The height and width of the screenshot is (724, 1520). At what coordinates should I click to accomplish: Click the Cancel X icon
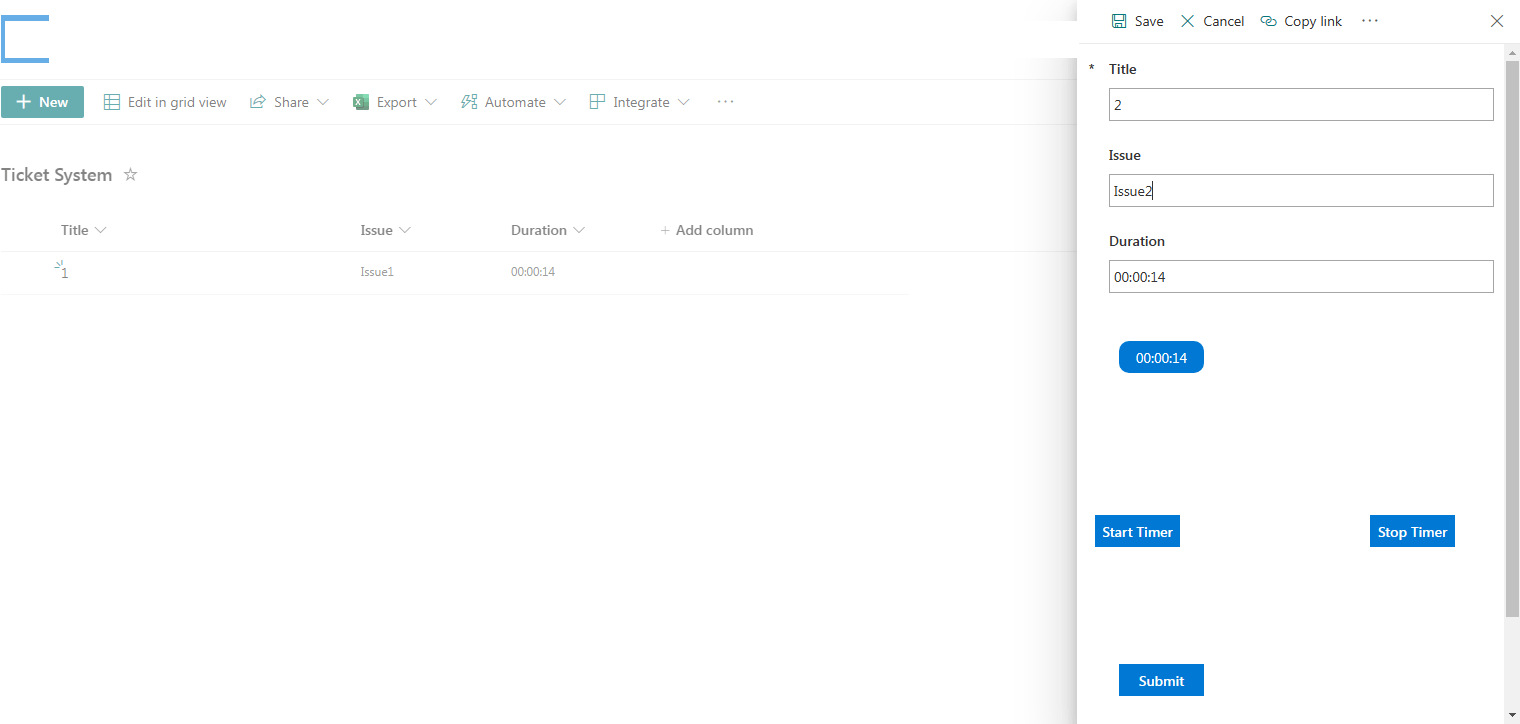pos(1188,21)
